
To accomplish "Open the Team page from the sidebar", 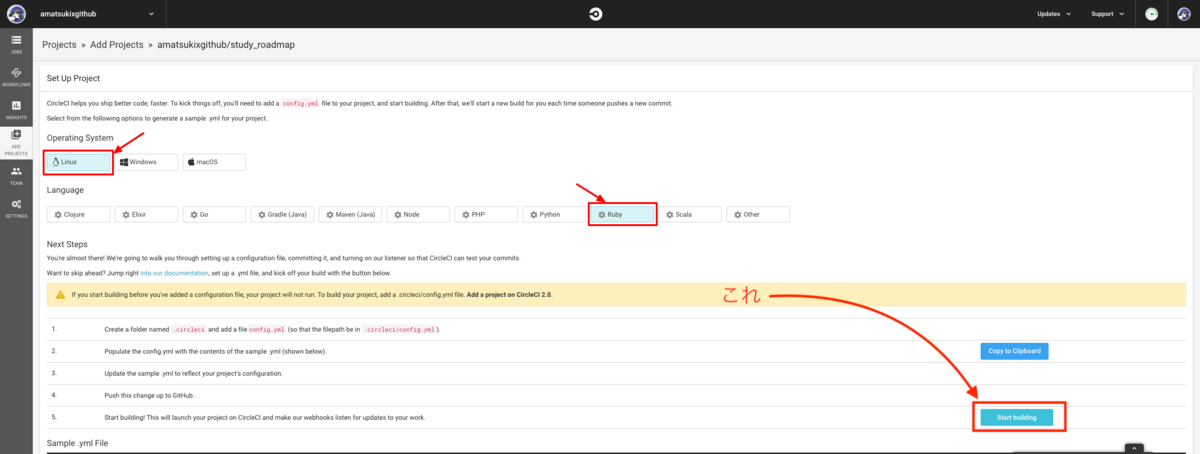I will pos(16,176).
